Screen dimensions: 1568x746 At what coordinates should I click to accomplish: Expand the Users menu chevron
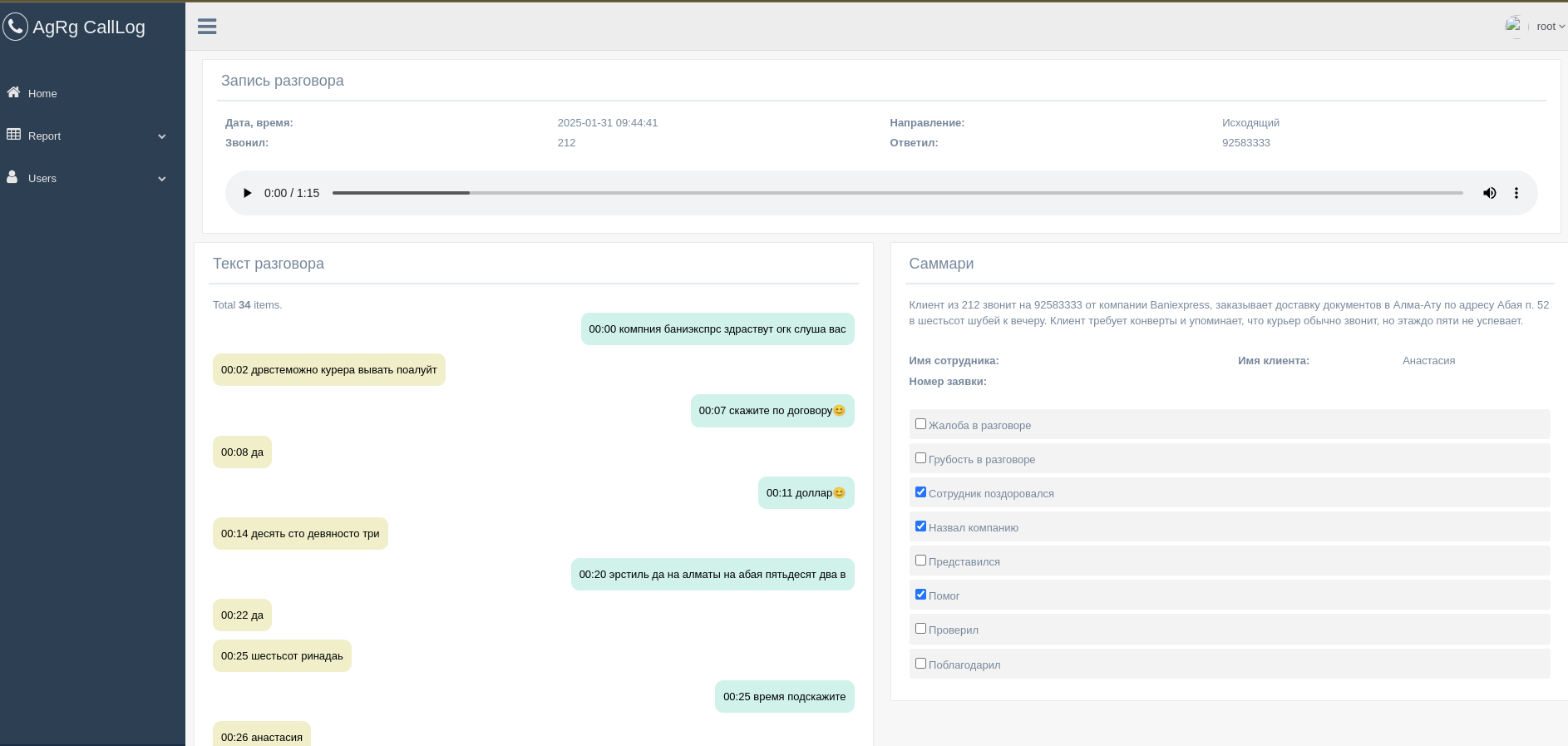[162, 179]
